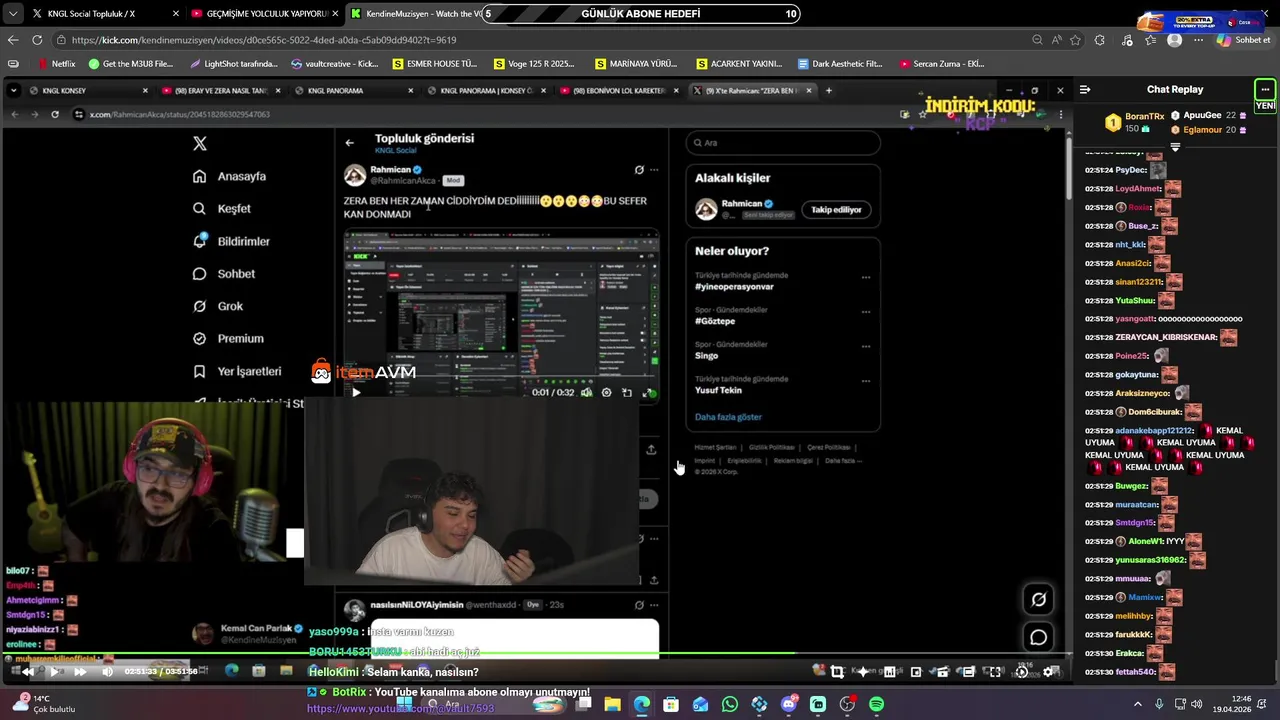Open File Explorer from the taskbar

coord(612,705)
